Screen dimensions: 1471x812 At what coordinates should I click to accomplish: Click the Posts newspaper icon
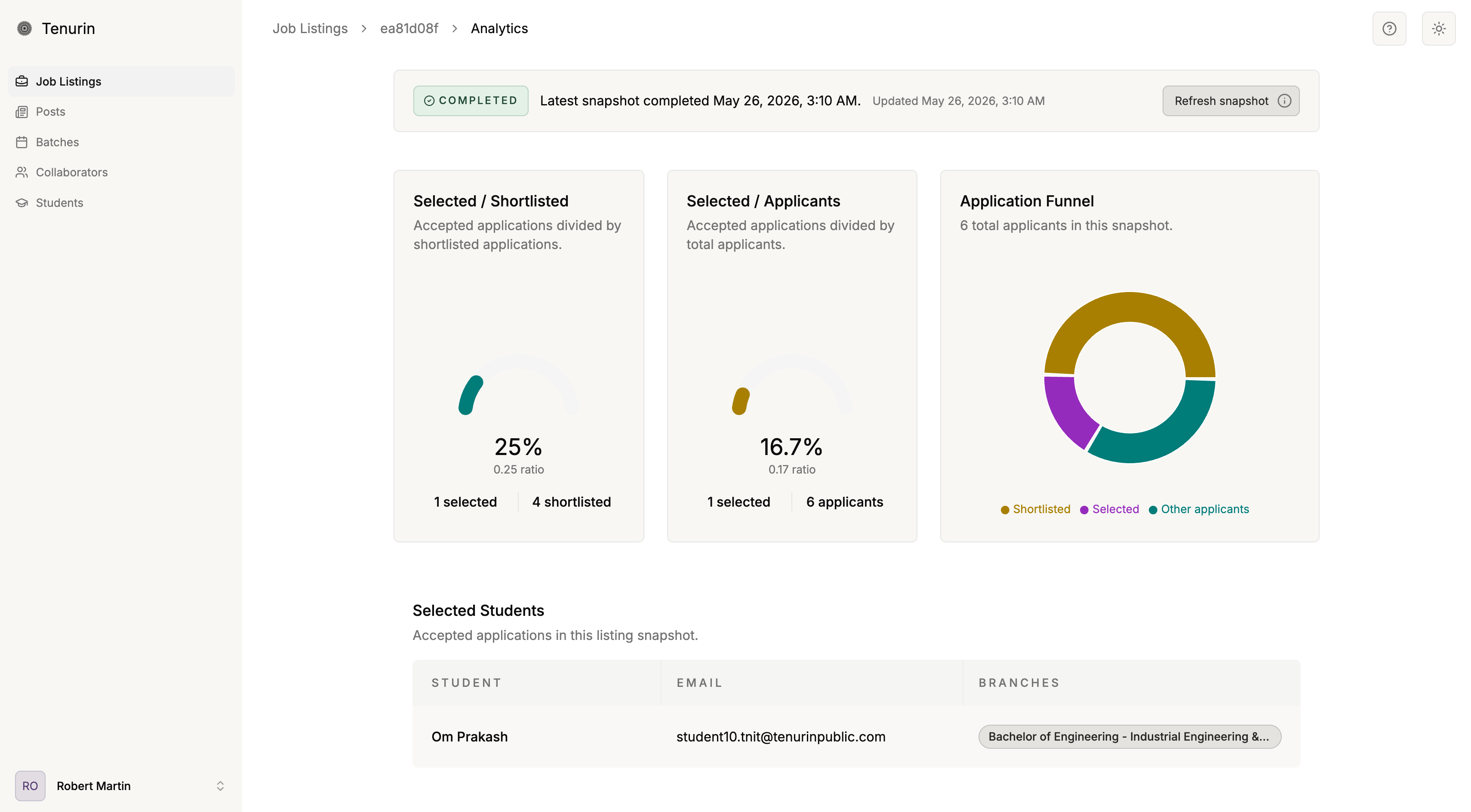point(22,112)
